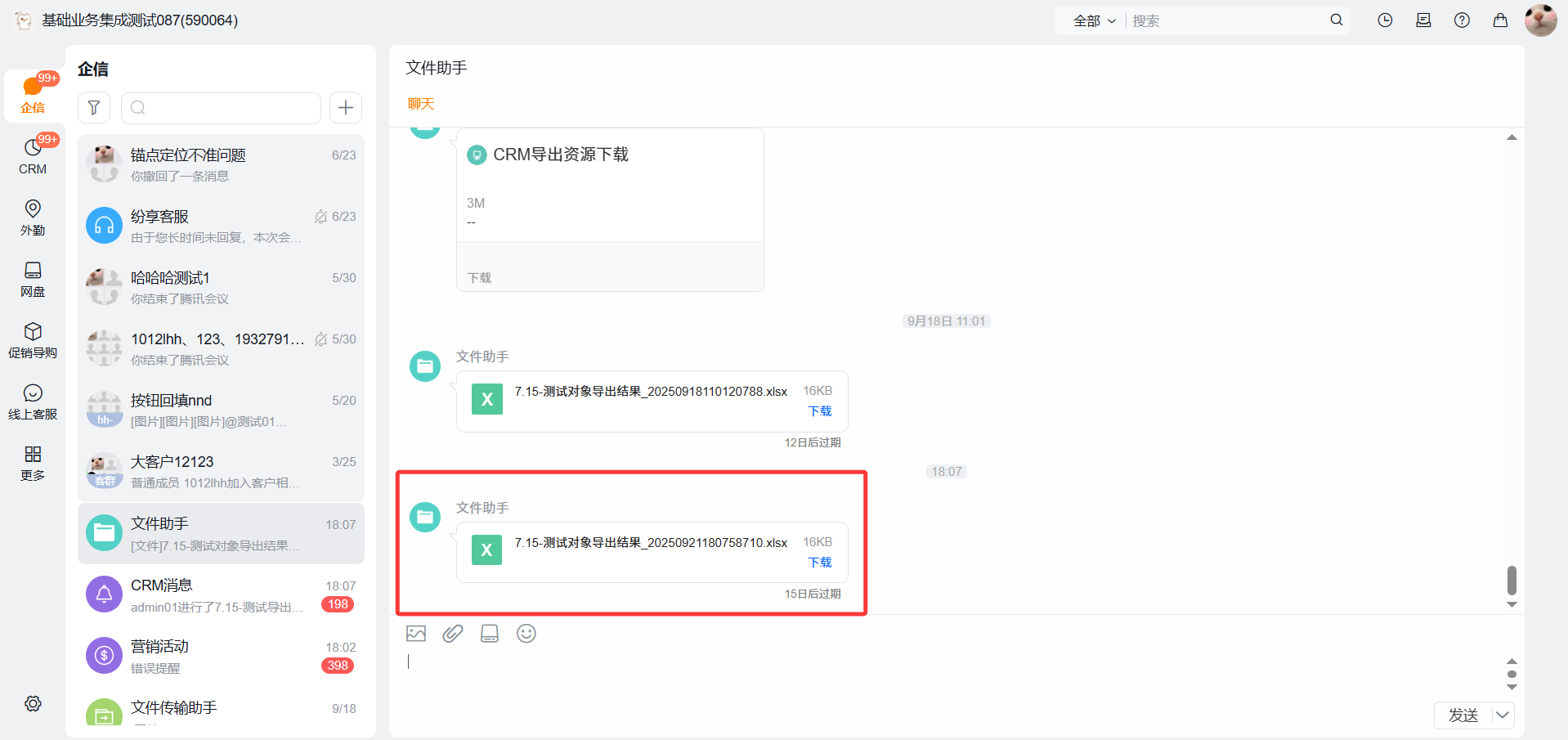Viewport: 1568px width, 740px height.
Task: Click the chat history scrollbar thumb
Action: coord(1512,580)
